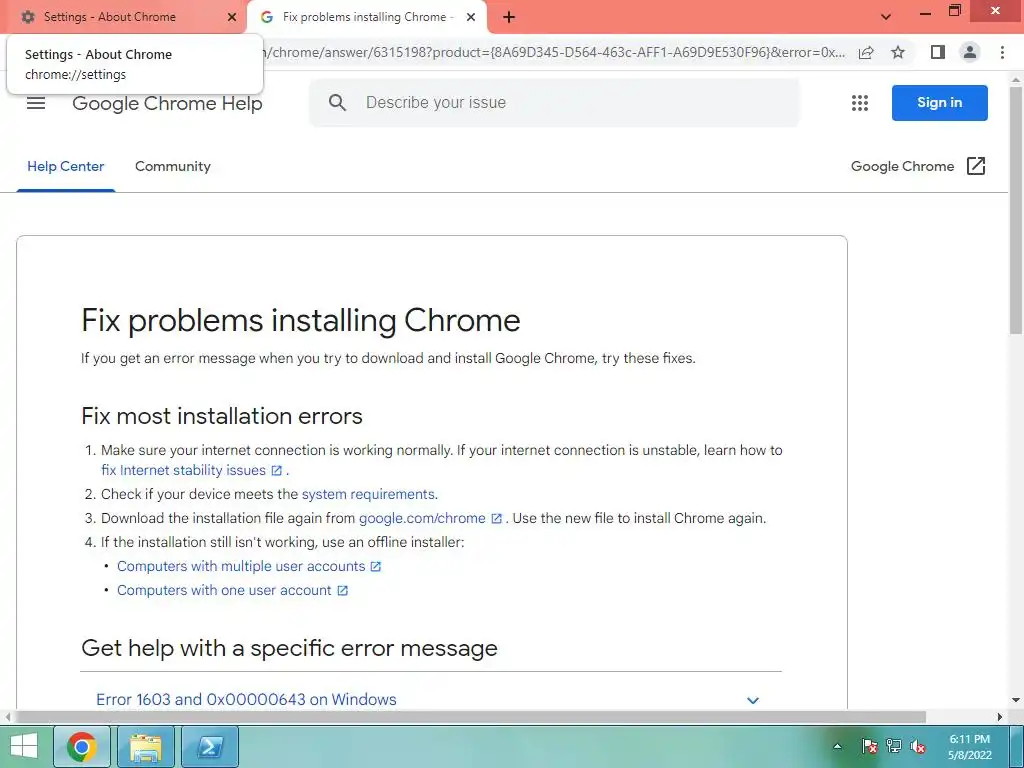This screenshot has width=1024, height=768.
Task: Open the Windows Start menu
Action: tap(24, 746)
